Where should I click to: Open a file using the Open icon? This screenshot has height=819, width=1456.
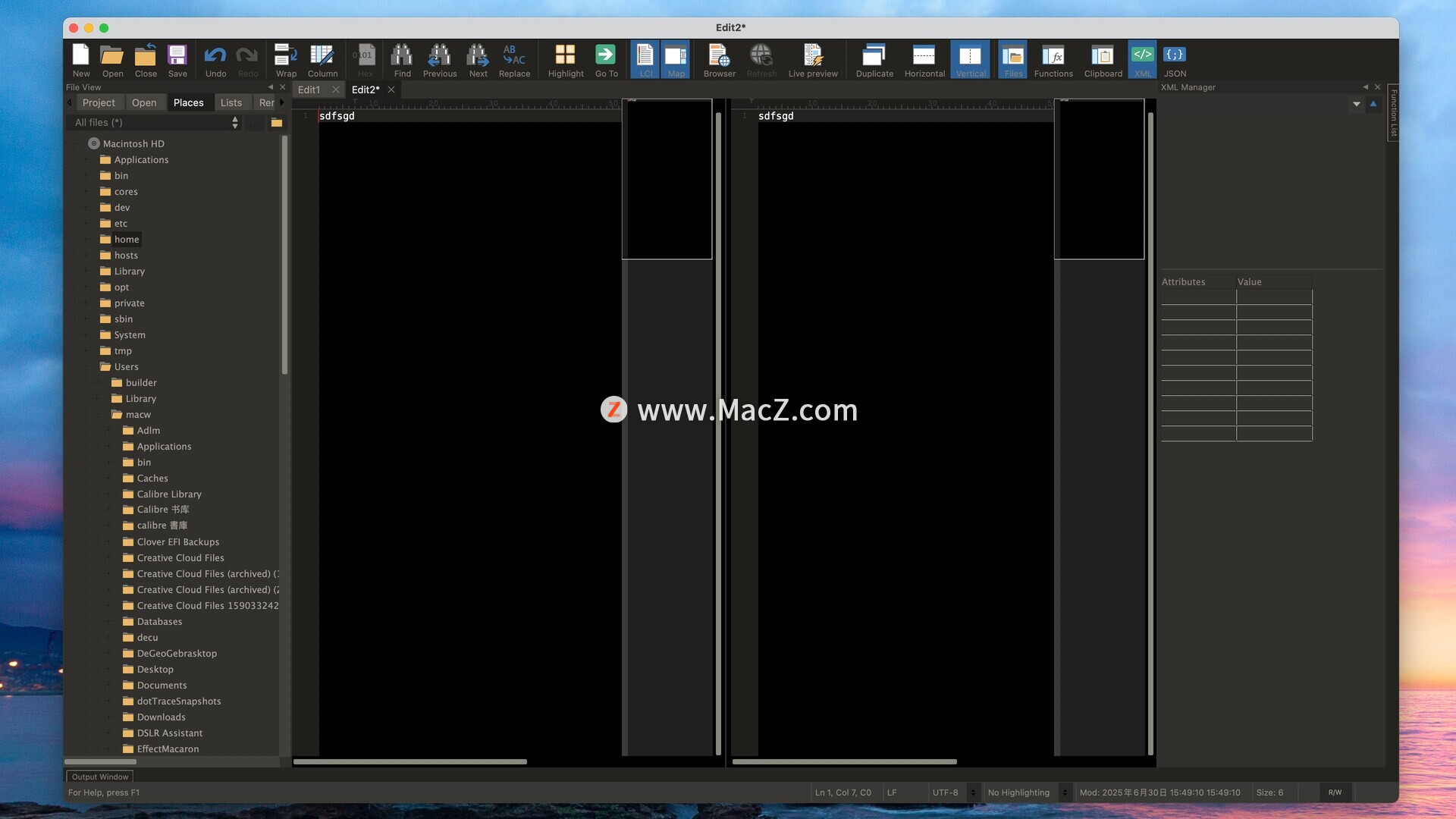(112, 60)
